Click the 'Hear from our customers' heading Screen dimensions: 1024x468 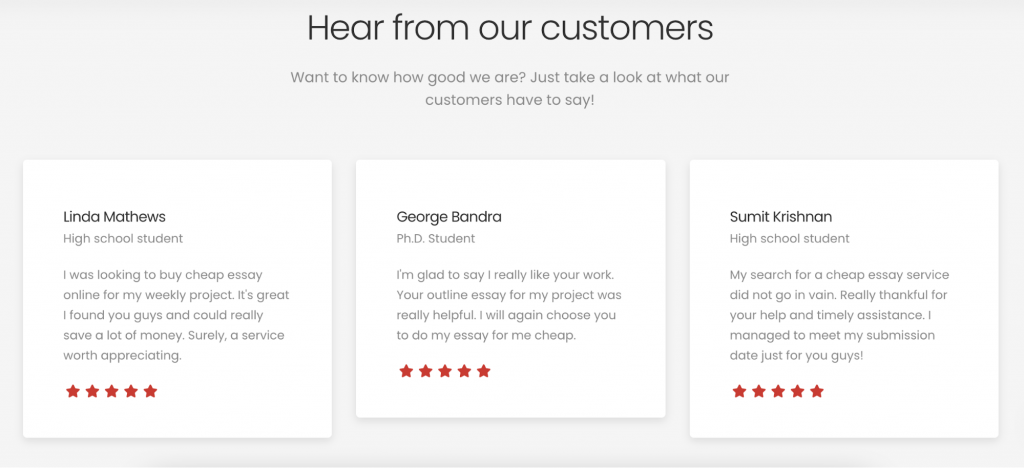click(510, 28)
